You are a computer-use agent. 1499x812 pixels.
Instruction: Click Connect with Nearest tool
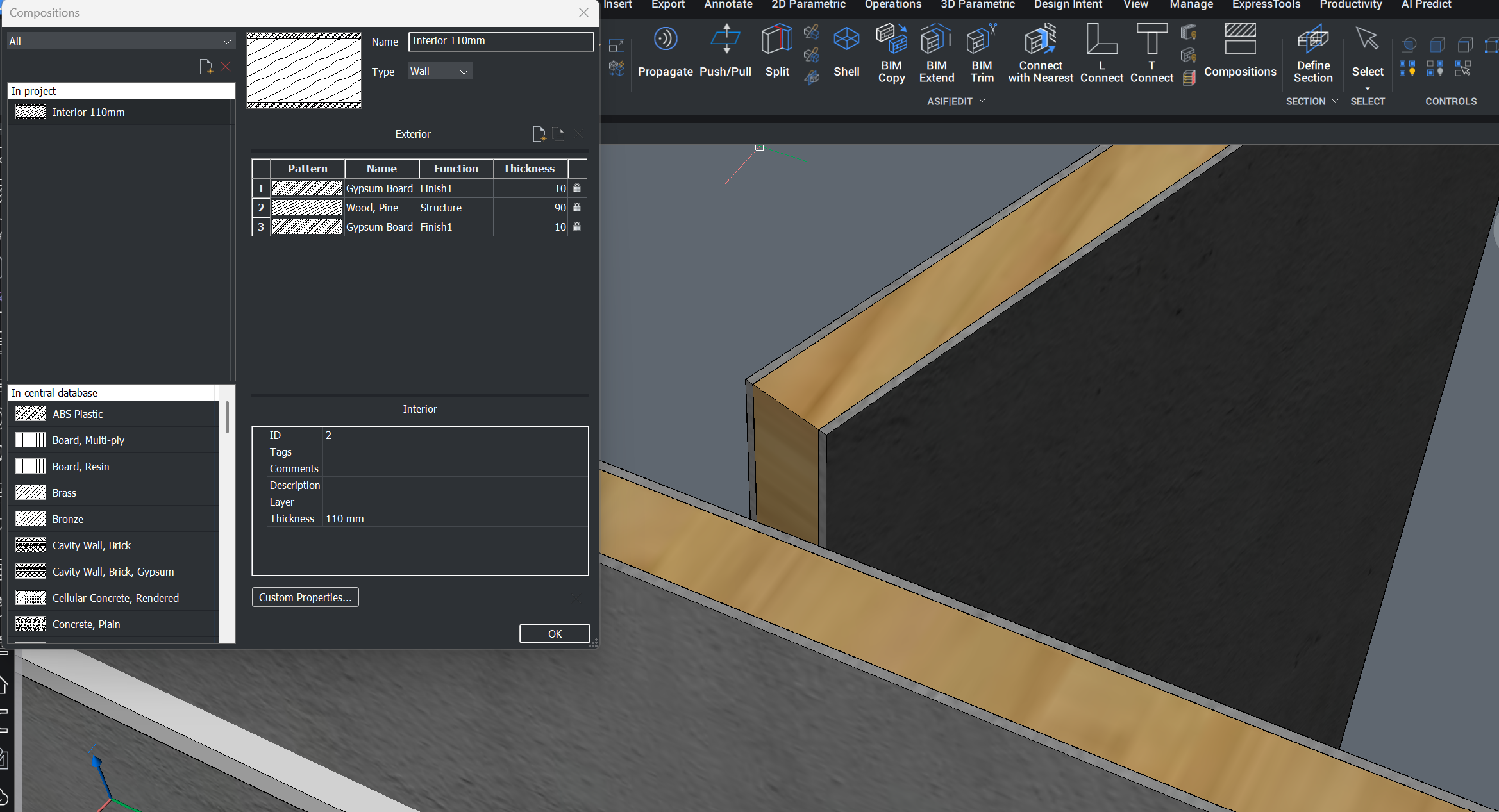click(x=1041, y=53)
